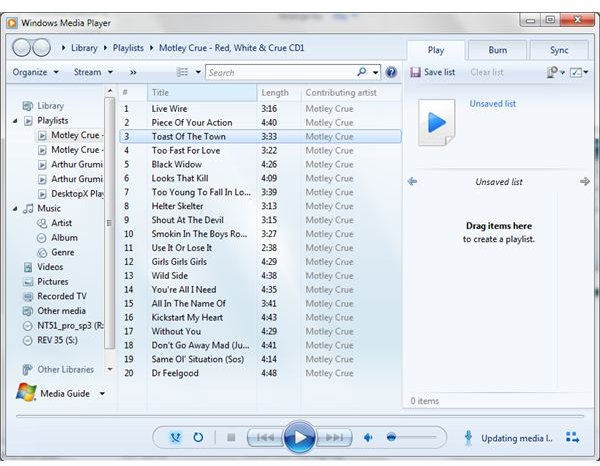Switch to Now Playing view icon
Image resolution: width=600 pixels, height=466 pixels.
[572, 437]
